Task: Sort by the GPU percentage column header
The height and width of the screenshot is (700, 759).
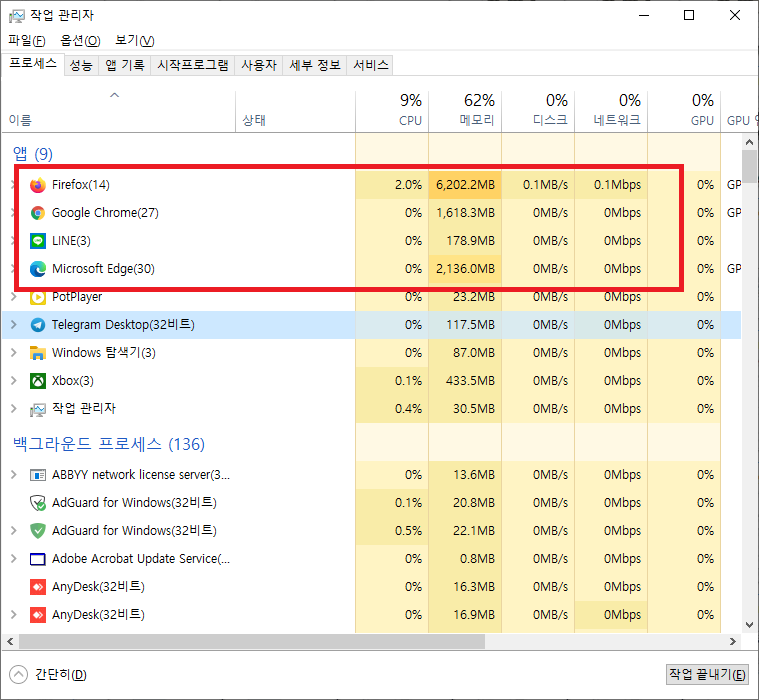Action: point(684,111)
